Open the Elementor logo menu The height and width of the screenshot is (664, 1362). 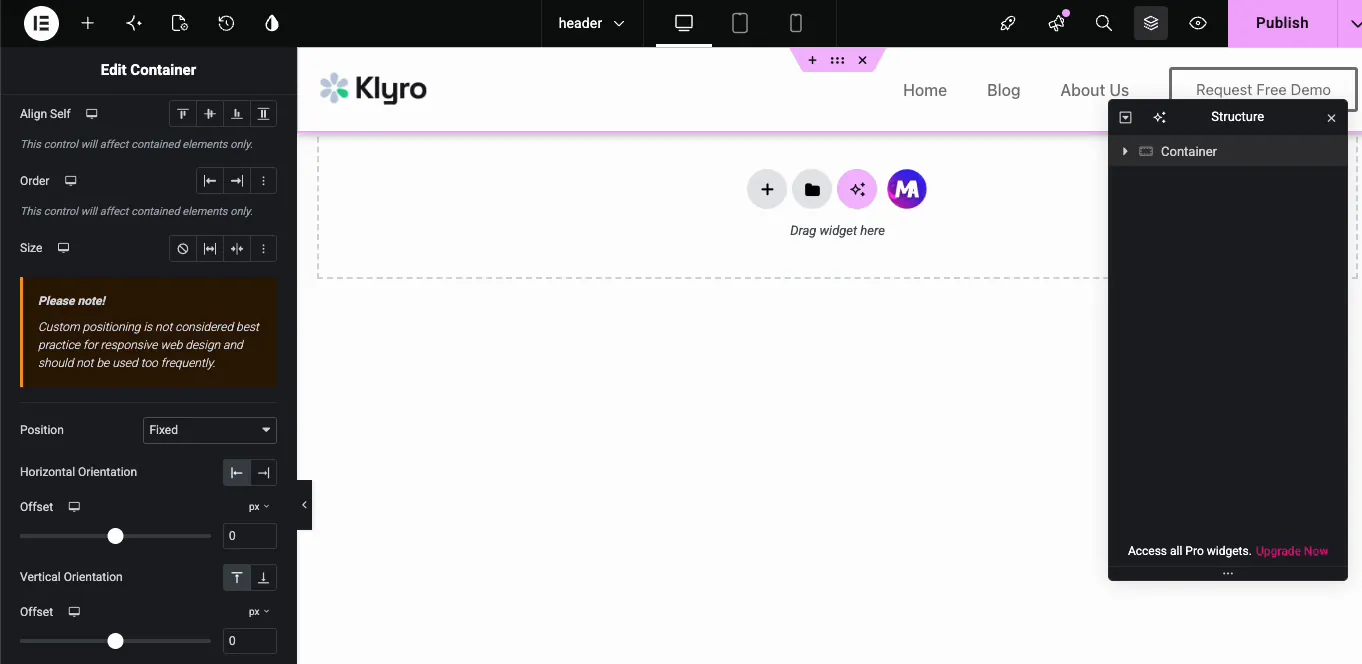click(41, 23)
